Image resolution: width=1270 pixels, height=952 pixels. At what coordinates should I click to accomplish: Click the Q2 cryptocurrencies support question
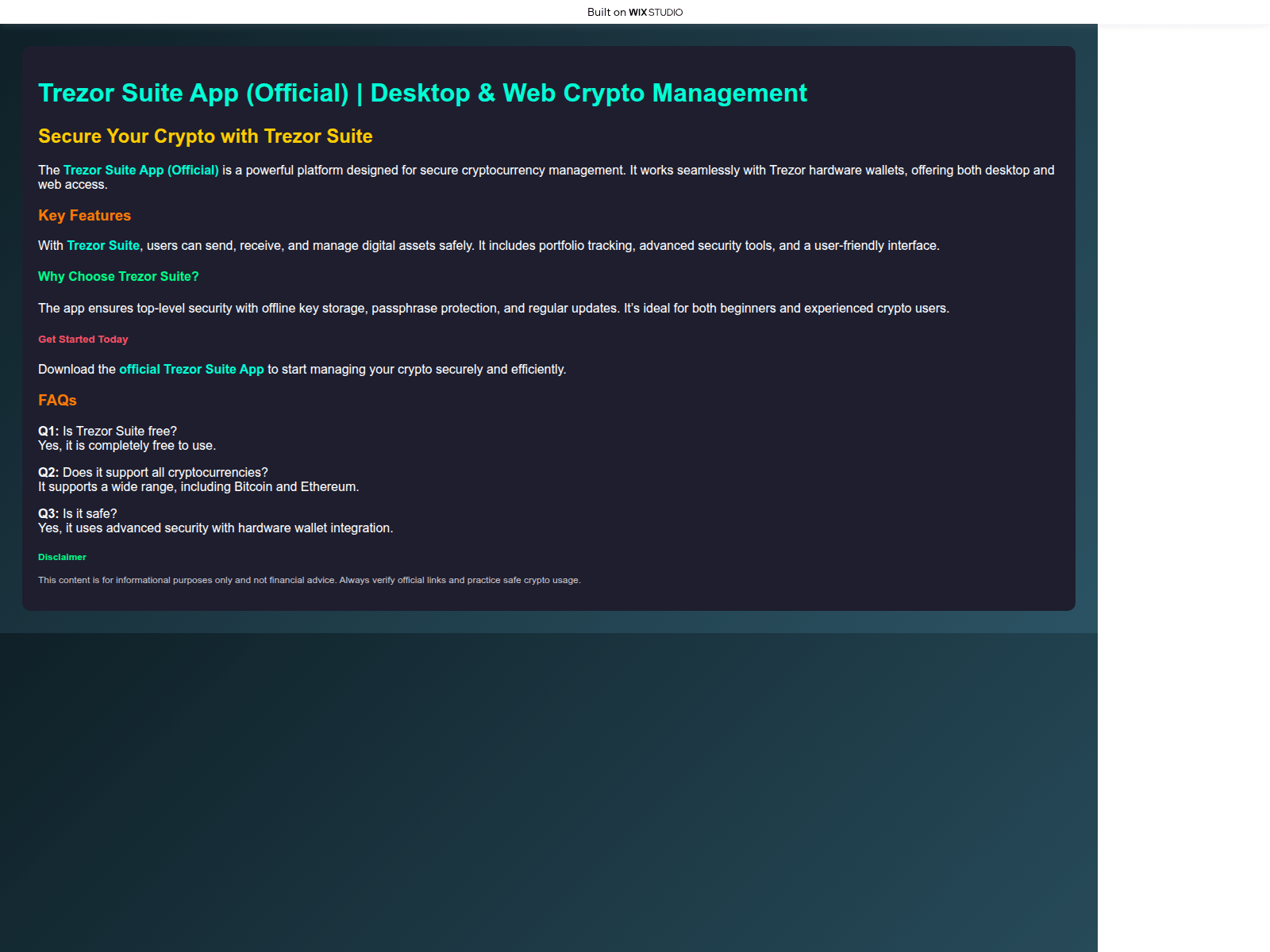[153, 473]
